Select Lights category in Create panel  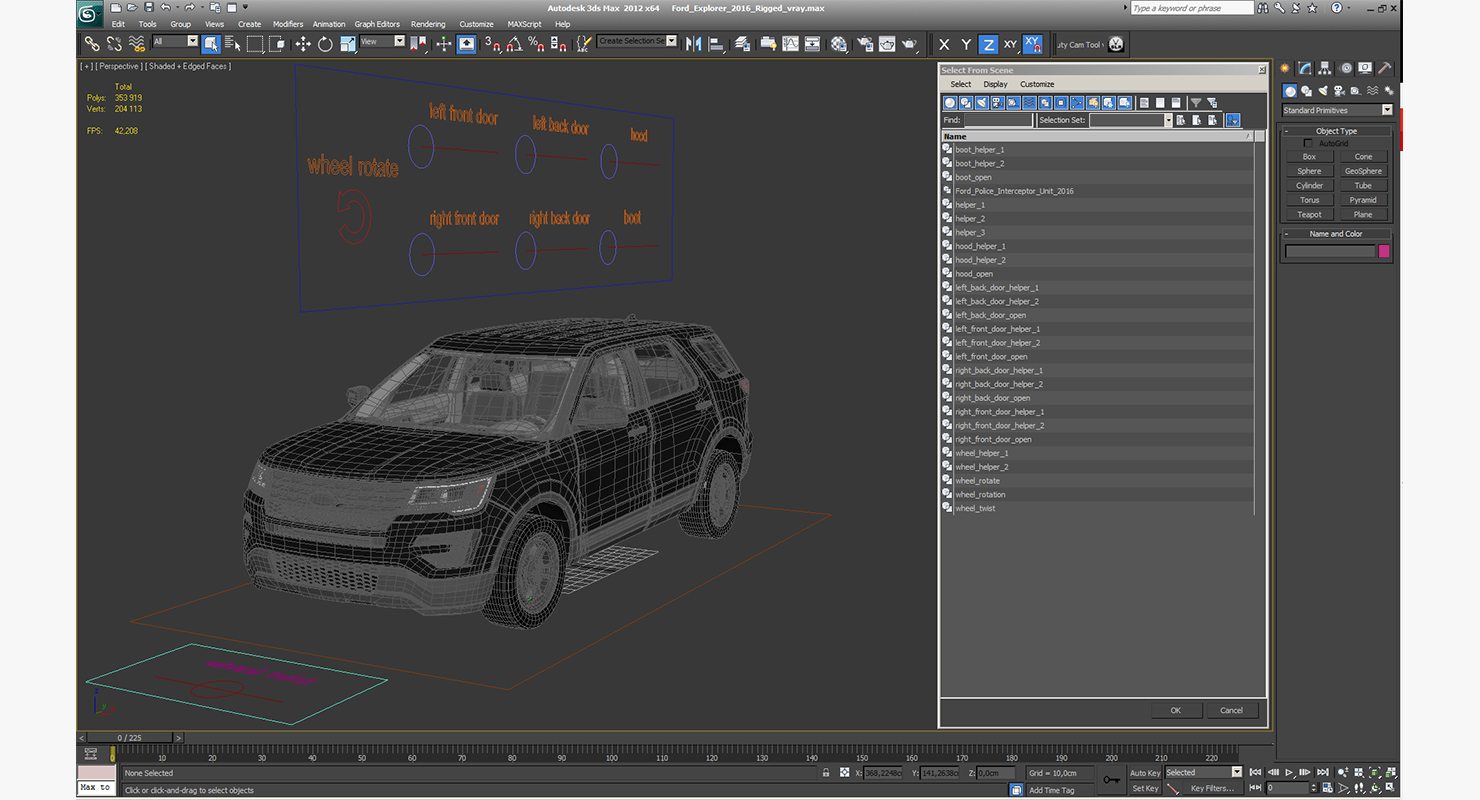pos(1323,91)
